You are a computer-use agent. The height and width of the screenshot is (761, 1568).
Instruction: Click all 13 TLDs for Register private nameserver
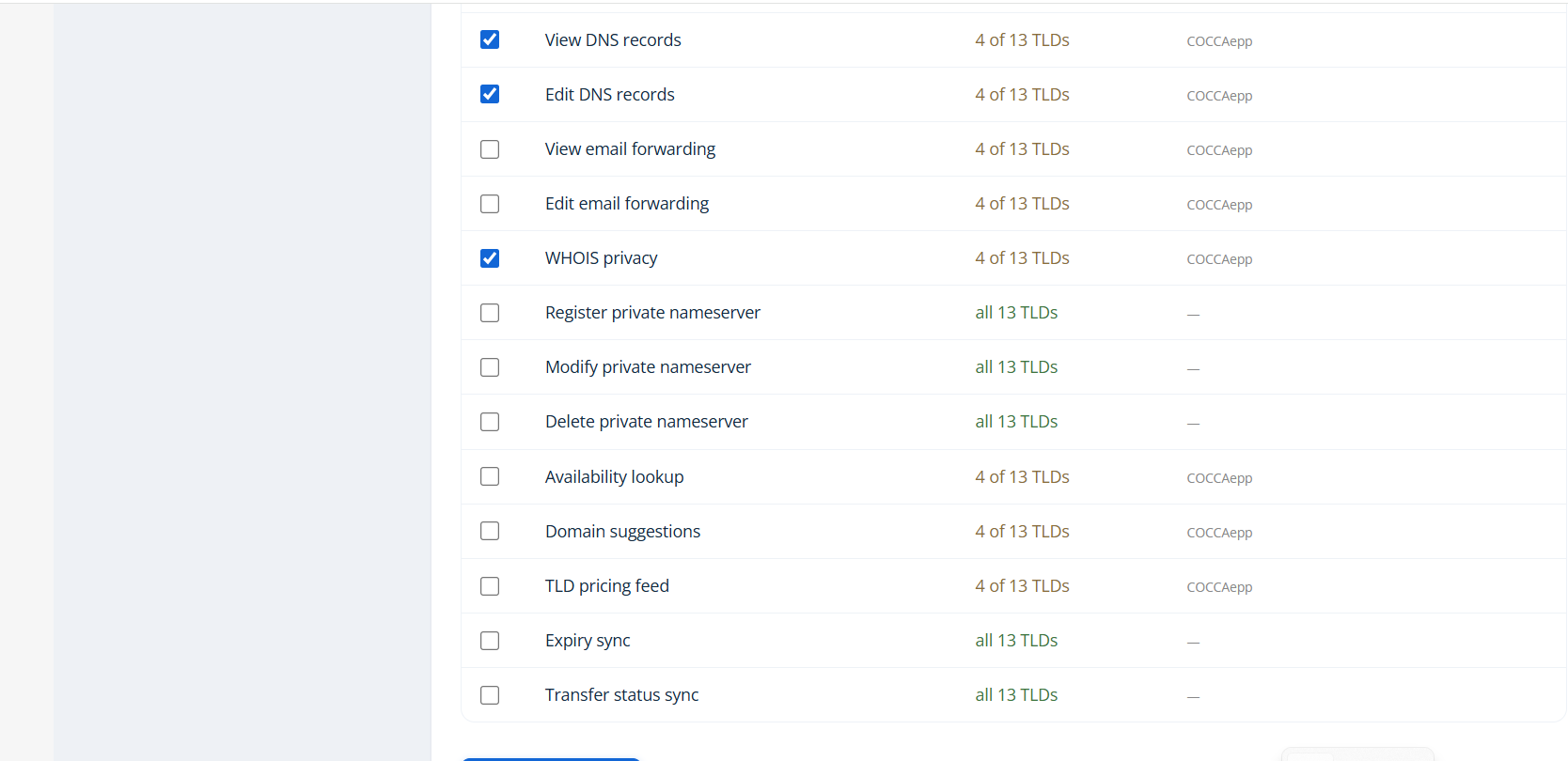tap(1016, 312)
